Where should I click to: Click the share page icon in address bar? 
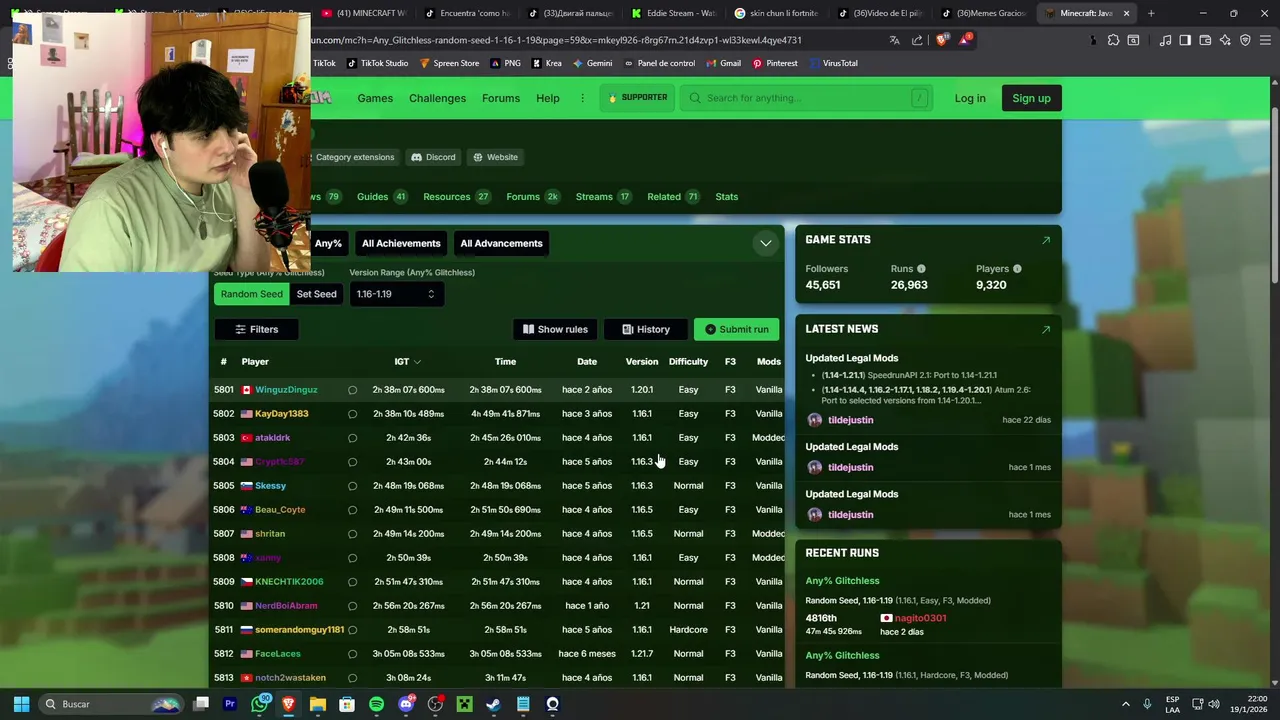(x=917, y=40)
